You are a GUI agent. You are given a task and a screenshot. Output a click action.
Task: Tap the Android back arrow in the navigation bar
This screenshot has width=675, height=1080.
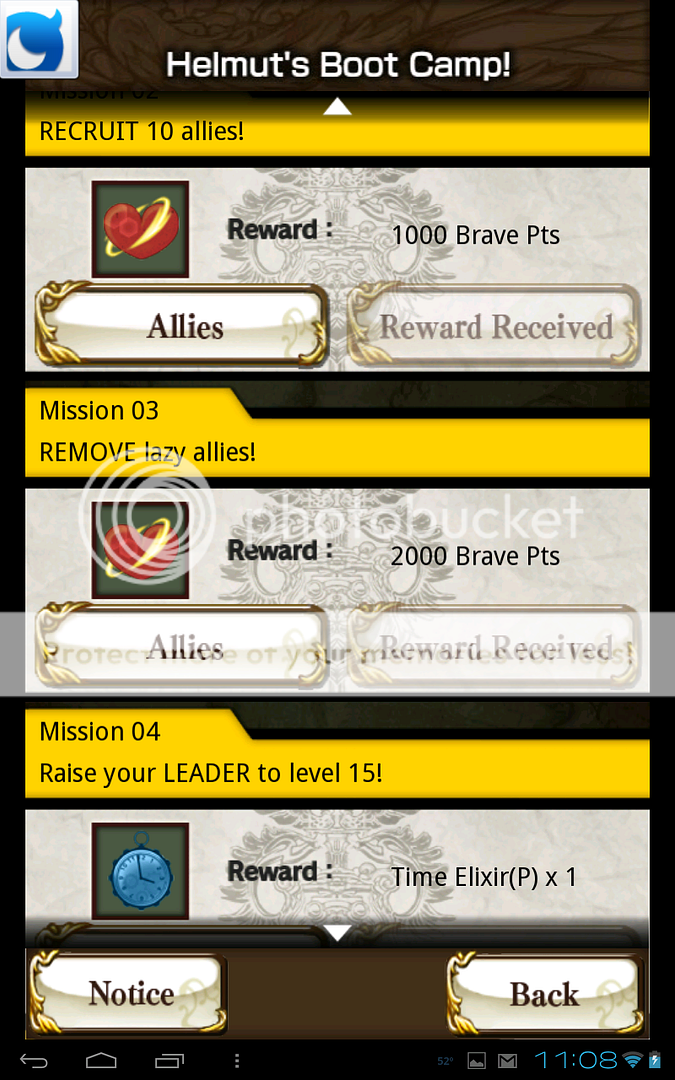click(33, 1060)
